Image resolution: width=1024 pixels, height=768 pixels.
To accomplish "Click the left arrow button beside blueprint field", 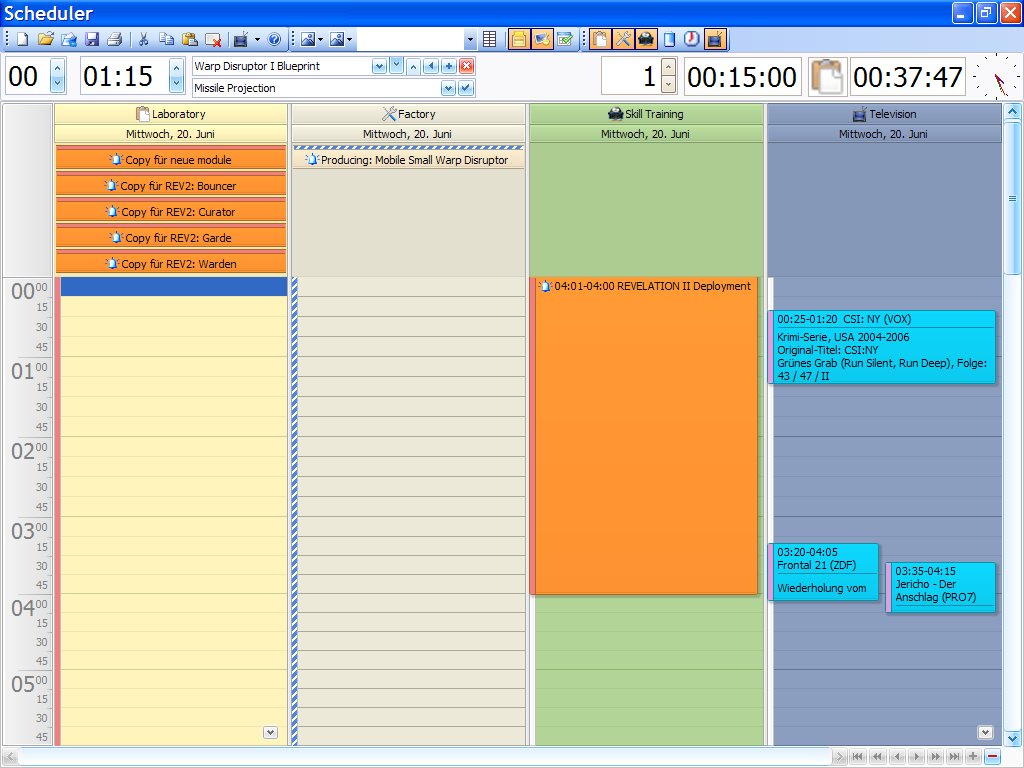I will click(431, 66).
